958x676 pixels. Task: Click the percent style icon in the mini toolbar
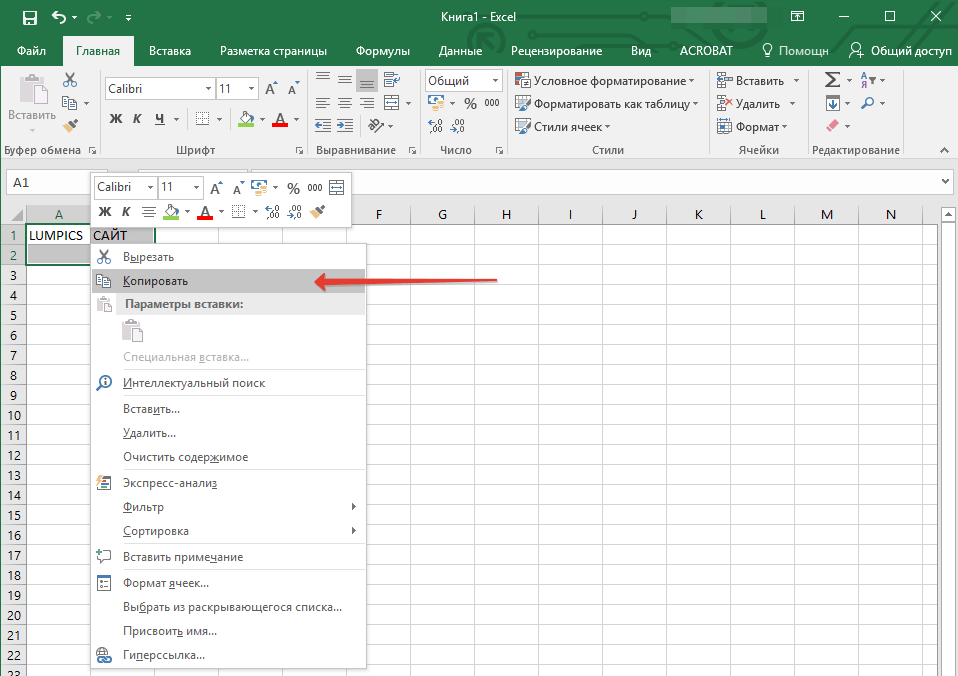click(293, 188)
